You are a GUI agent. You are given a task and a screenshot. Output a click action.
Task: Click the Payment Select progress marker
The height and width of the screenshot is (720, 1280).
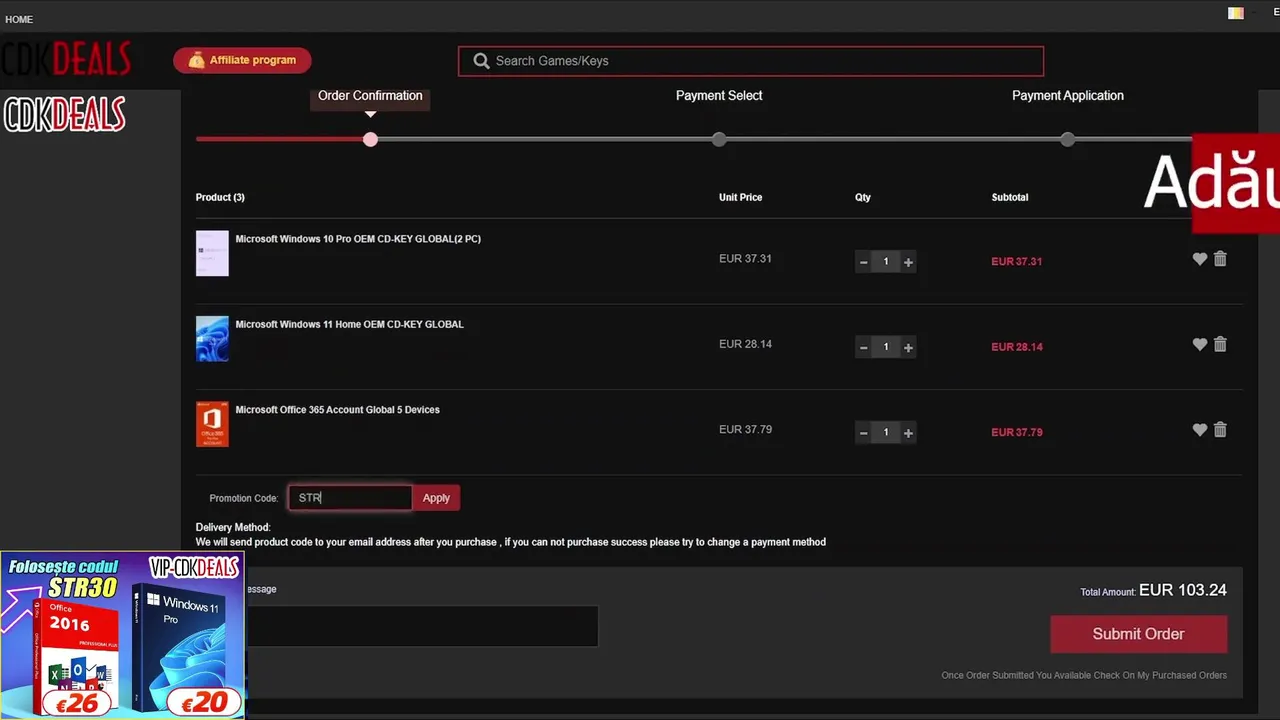(x=719, y=139)
